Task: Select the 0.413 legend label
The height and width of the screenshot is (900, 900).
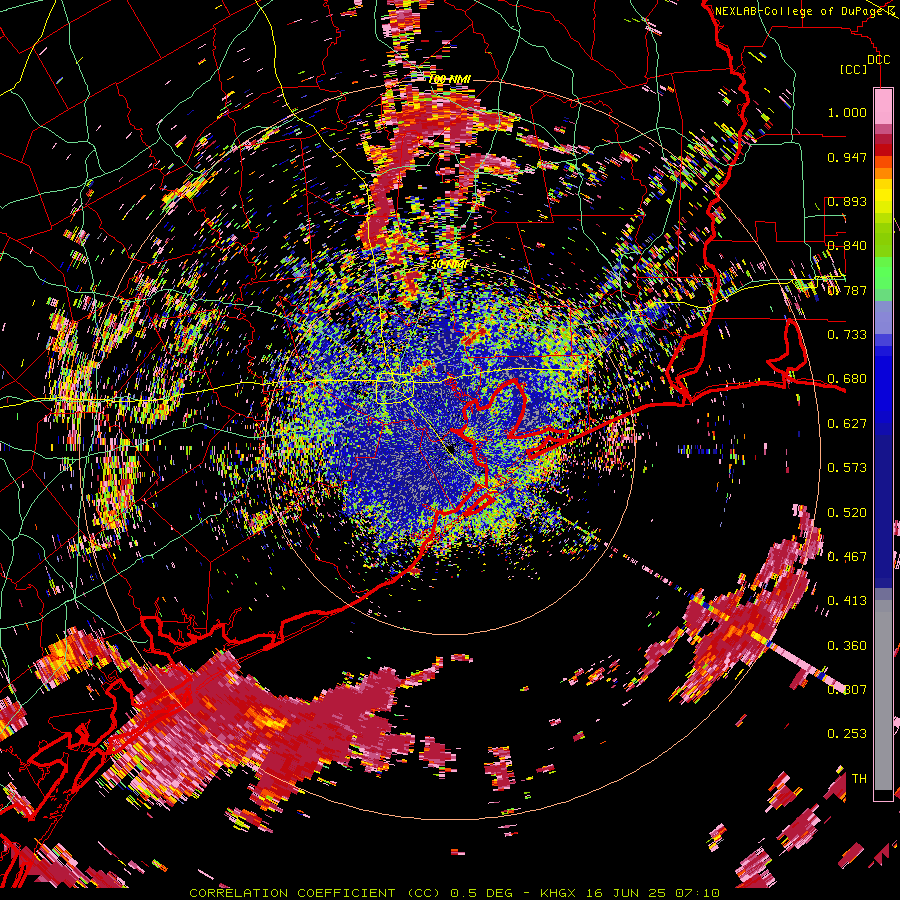Action: tap(847, 601)
